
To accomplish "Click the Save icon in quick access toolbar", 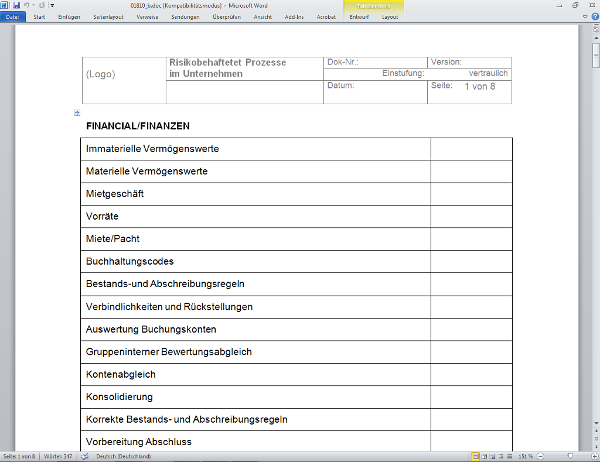I will (16, 5).
